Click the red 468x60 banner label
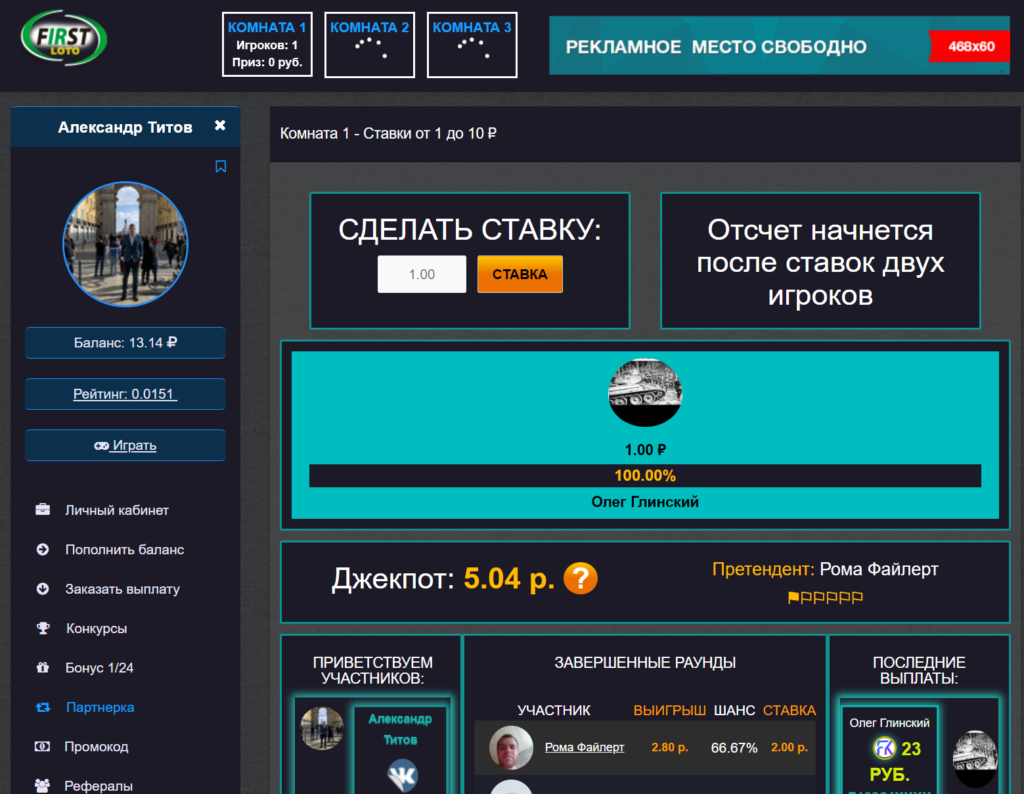 tap(970, 46)
